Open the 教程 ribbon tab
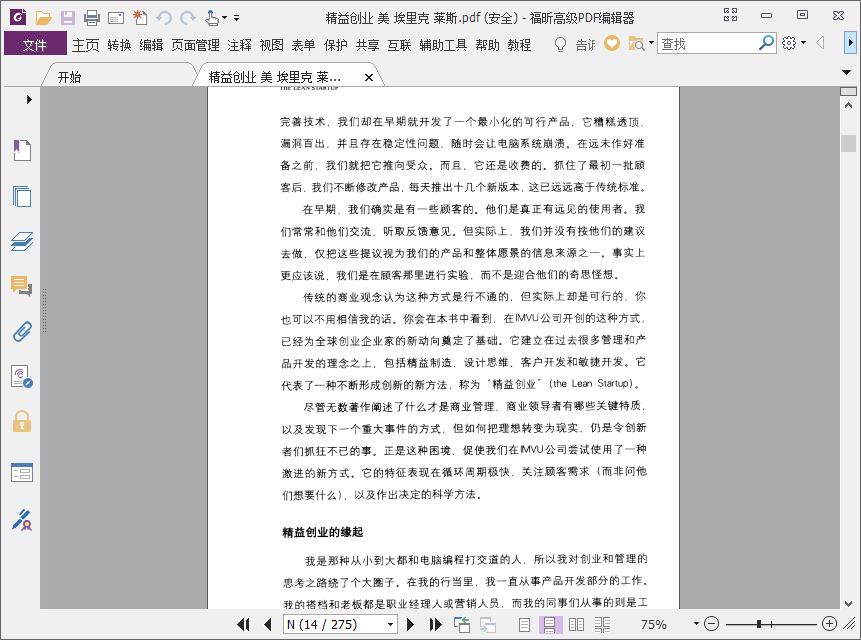 click(519, 45)
